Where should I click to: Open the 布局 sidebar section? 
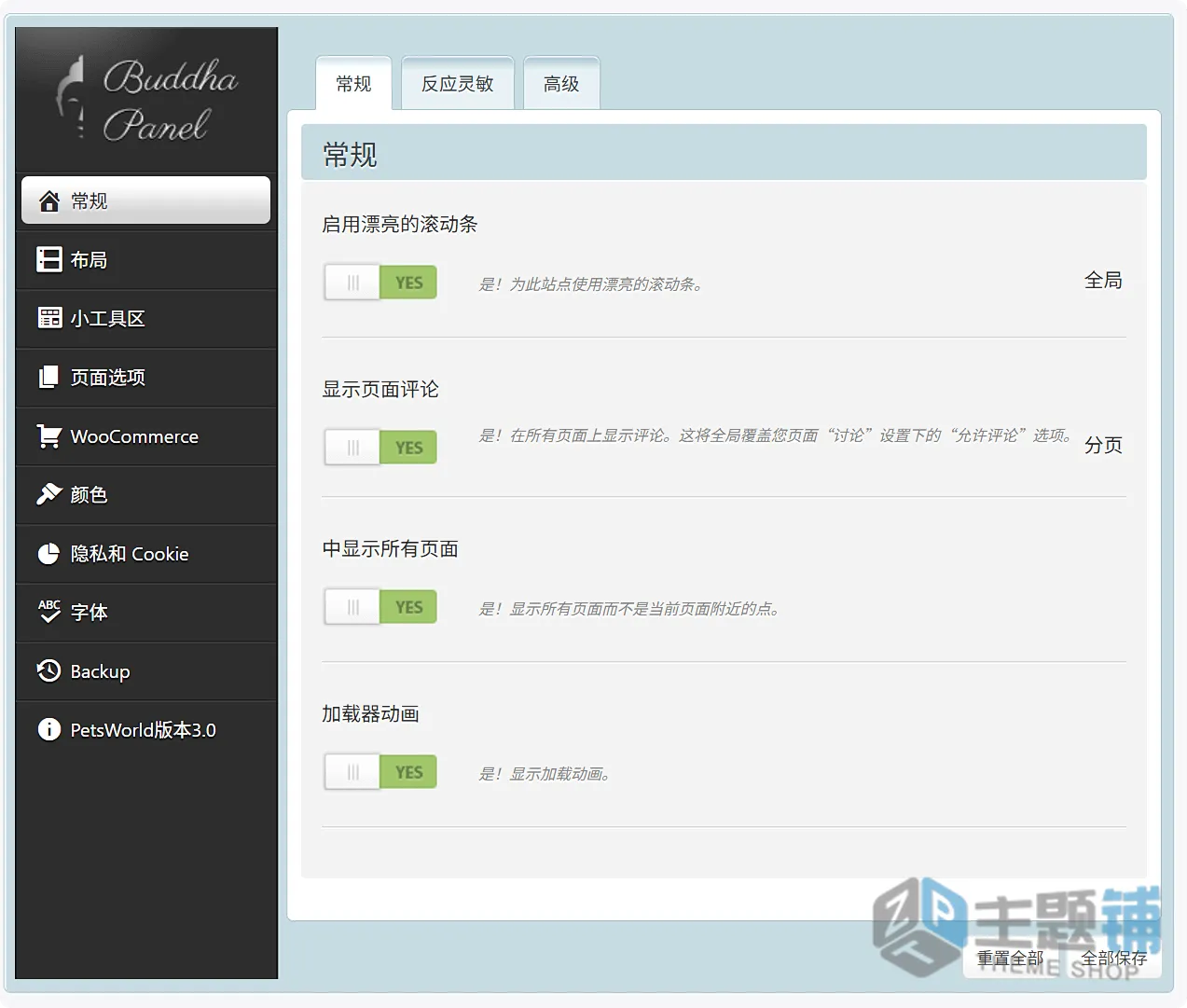(x=146, y=260)
